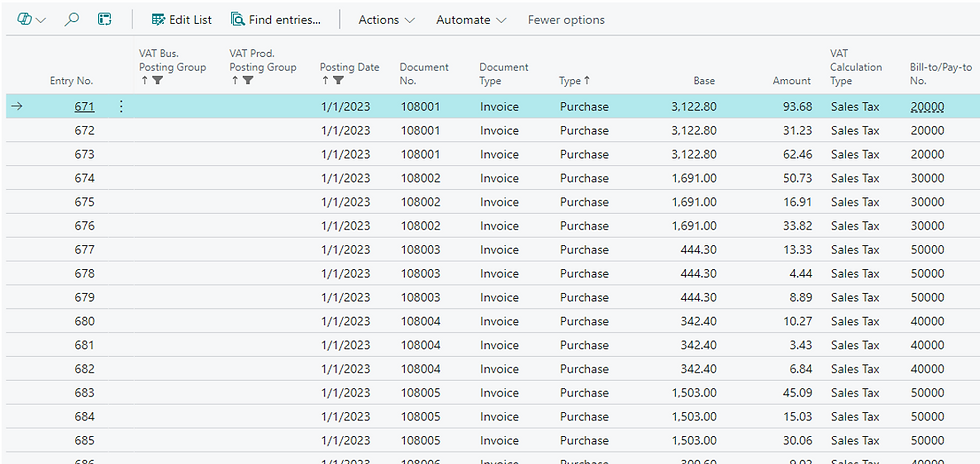This screenshot has height=464, width=980.
Task: Select entry number 672
Action: [84, 131]
